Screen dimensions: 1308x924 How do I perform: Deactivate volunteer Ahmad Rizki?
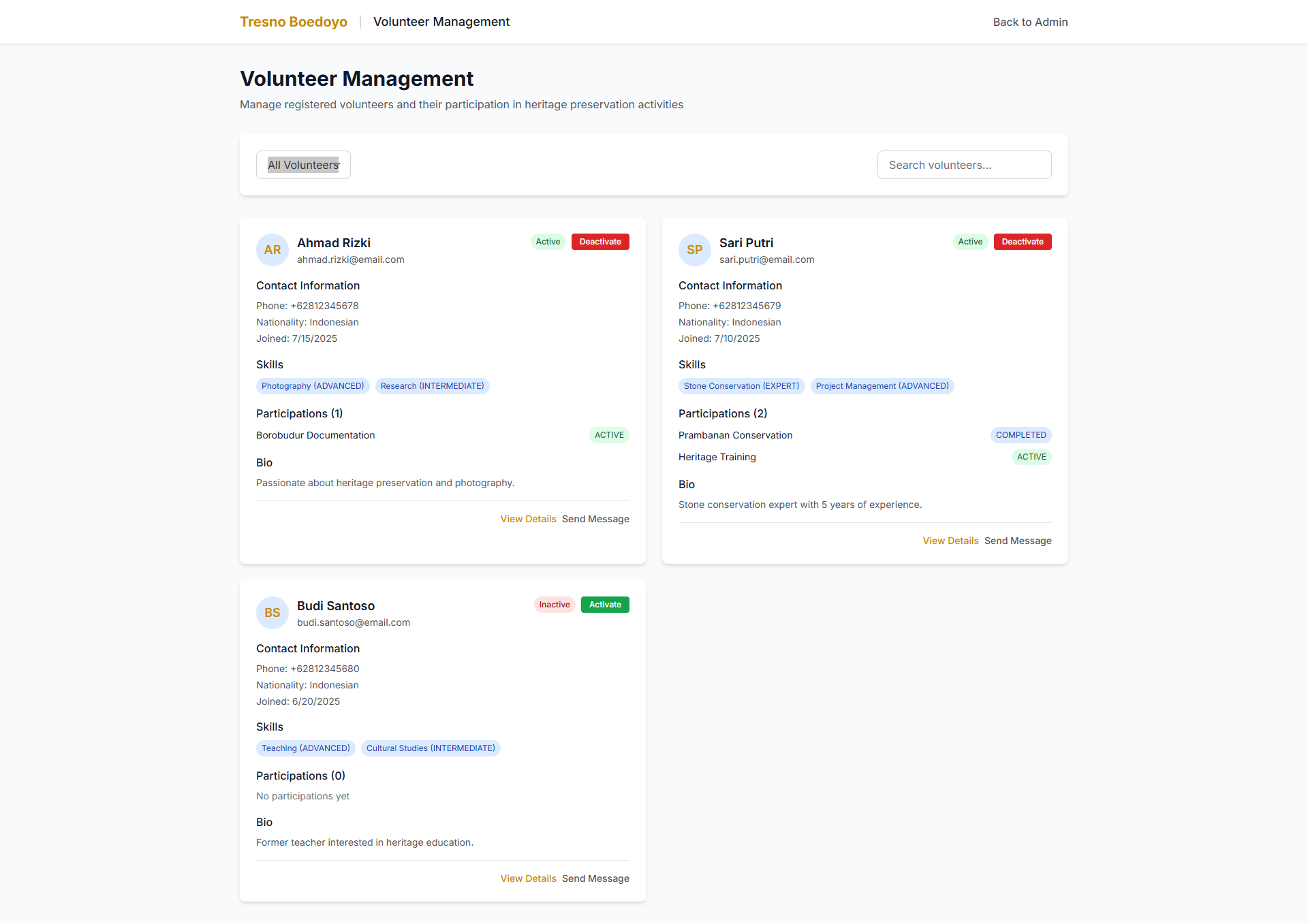click(x=599, y=242)
